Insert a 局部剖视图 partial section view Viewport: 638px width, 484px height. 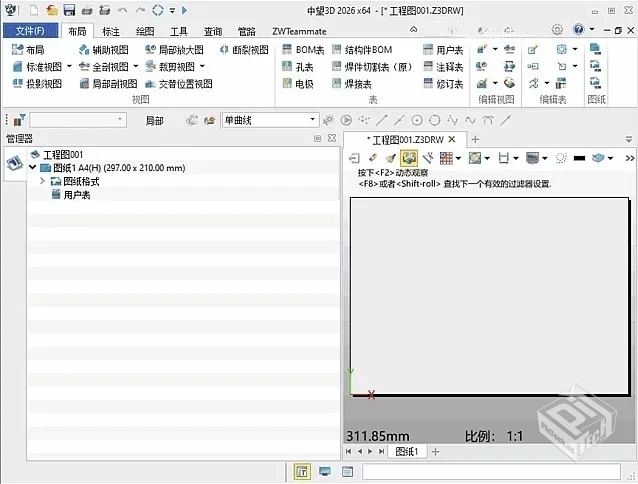click(x=108, y=84)
